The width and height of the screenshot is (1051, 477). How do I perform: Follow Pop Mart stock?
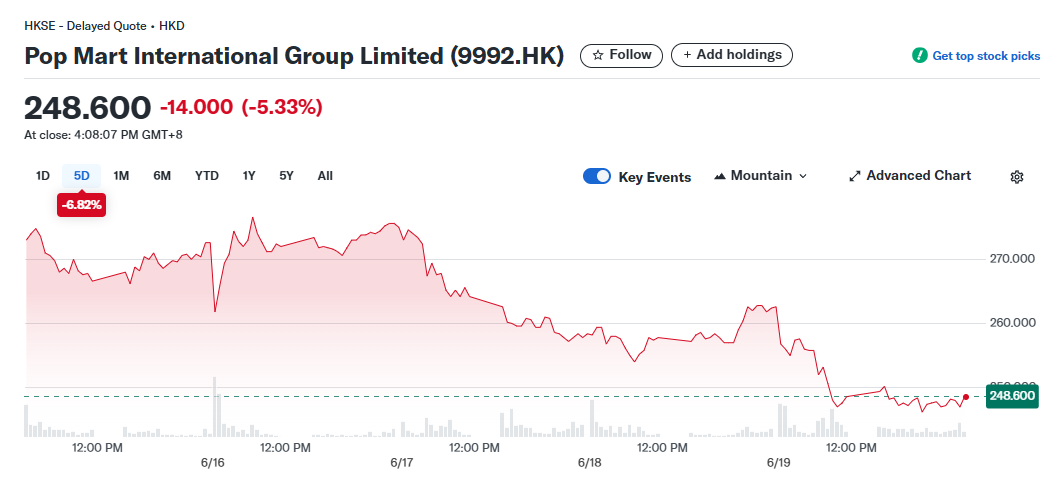coord(621,55)
